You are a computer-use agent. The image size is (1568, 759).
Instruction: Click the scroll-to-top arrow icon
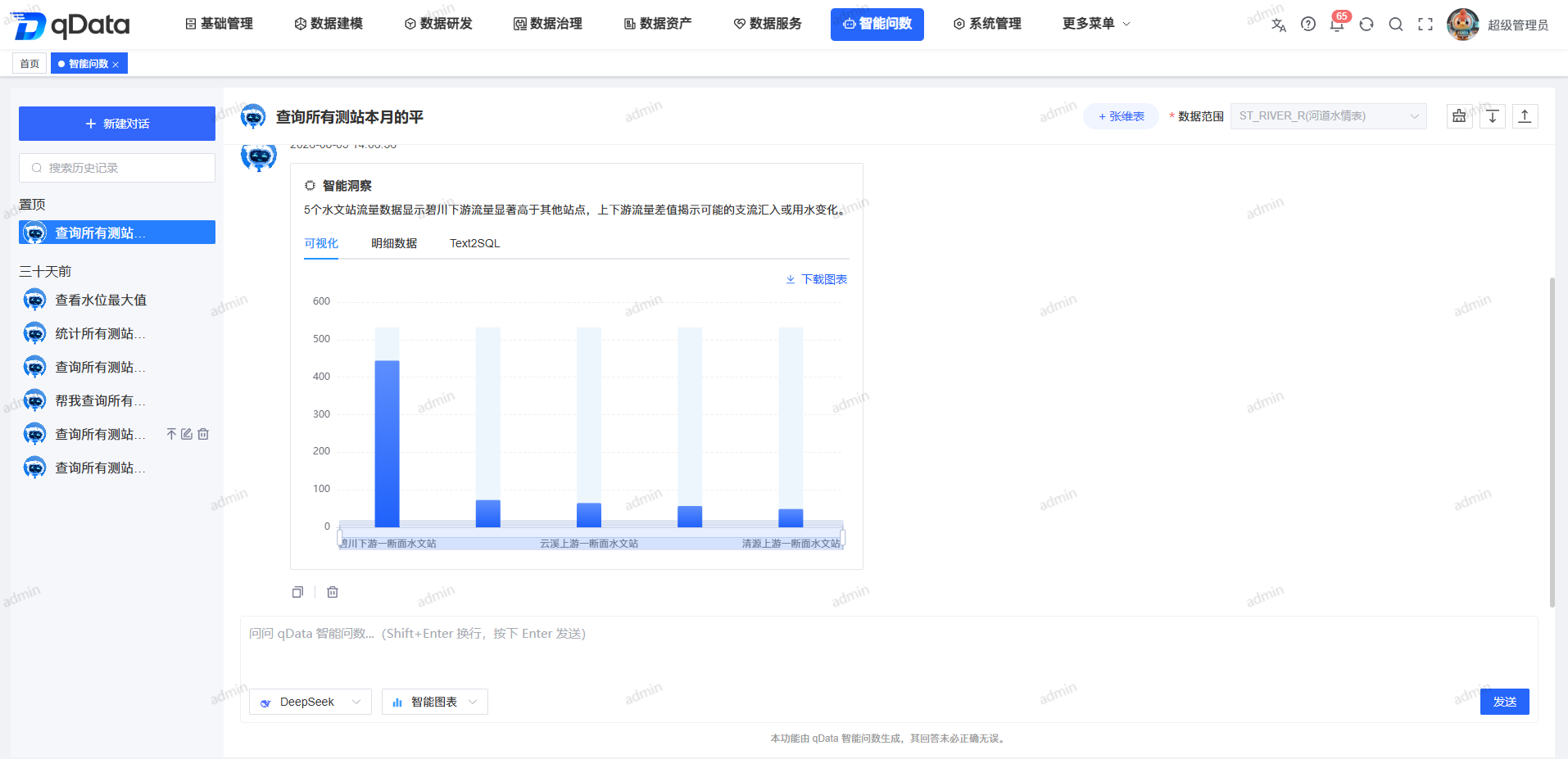click(x=1525, y=116)
